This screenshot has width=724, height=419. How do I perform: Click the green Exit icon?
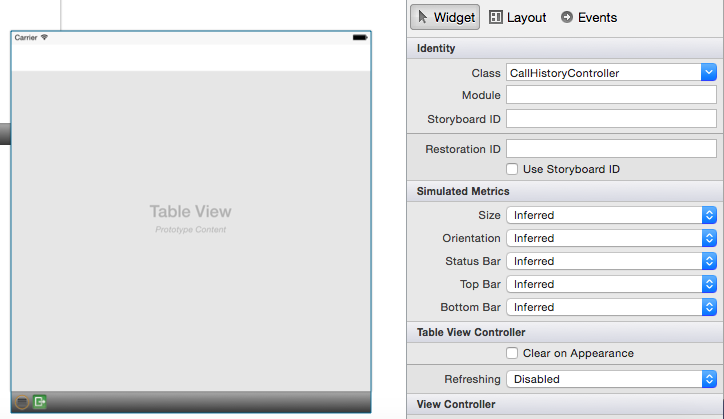(x=40, y=402)
